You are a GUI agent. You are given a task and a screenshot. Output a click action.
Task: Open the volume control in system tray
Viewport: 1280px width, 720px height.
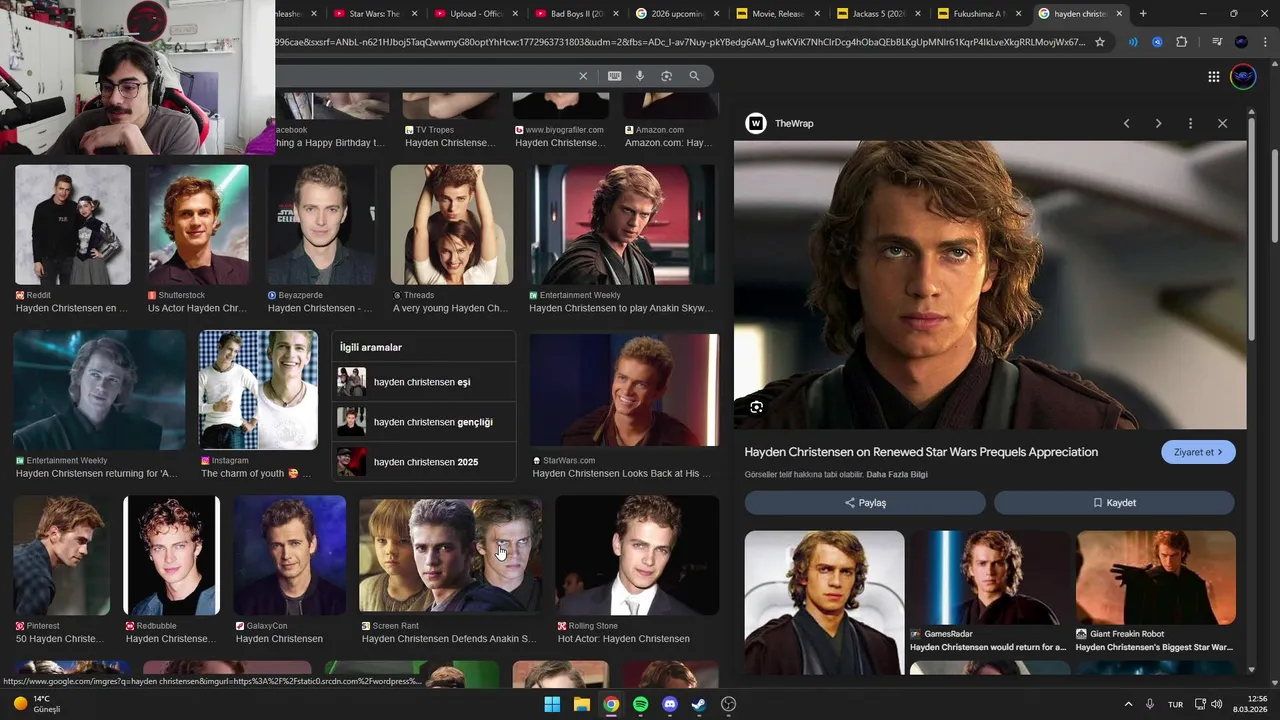click(1217, 704)
